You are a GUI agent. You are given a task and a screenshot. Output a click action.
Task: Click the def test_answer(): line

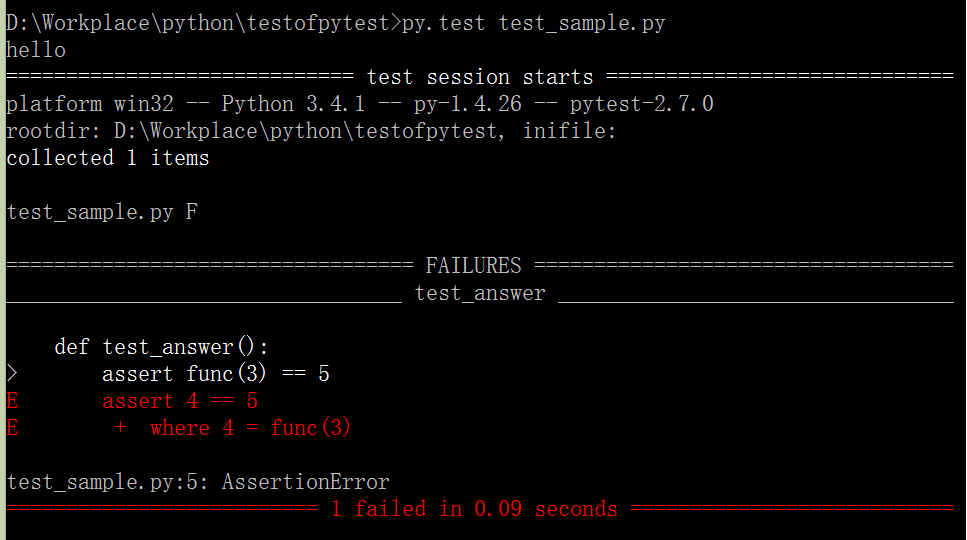pos(161,346)
